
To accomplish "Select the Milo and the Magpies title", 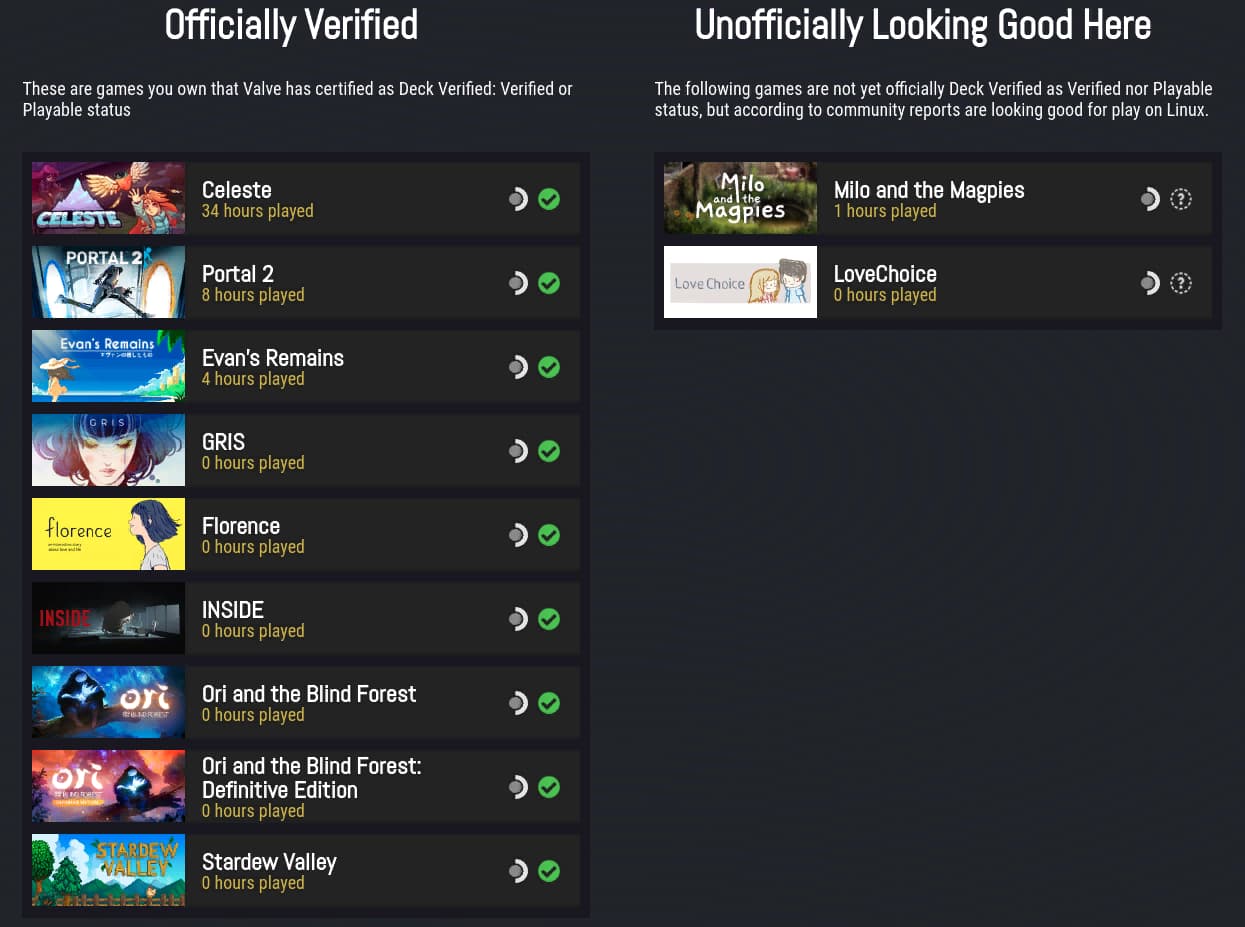I will click(929, 190).
